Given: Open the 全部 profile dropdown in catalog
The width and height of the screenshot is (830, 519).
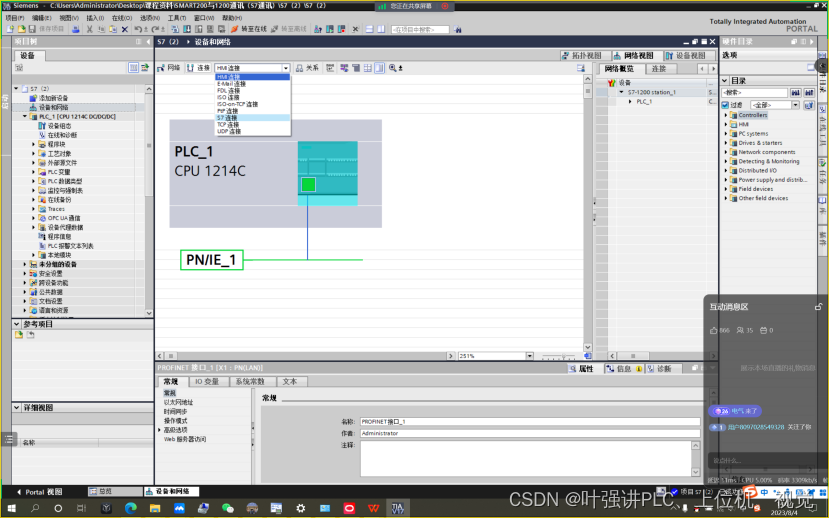Looking at the screenshot, I should (x=796, y=105).
